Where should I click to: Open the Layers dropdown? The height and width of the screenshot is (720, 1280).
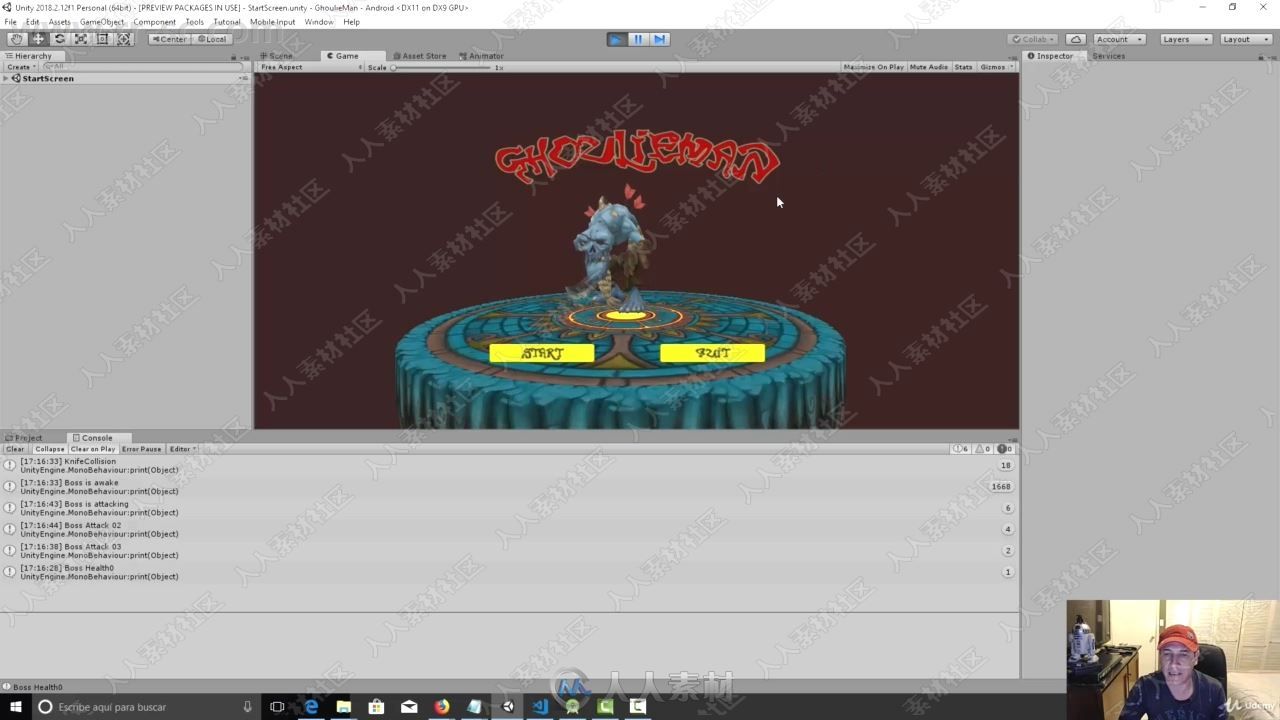click(x=1186, y=39)
